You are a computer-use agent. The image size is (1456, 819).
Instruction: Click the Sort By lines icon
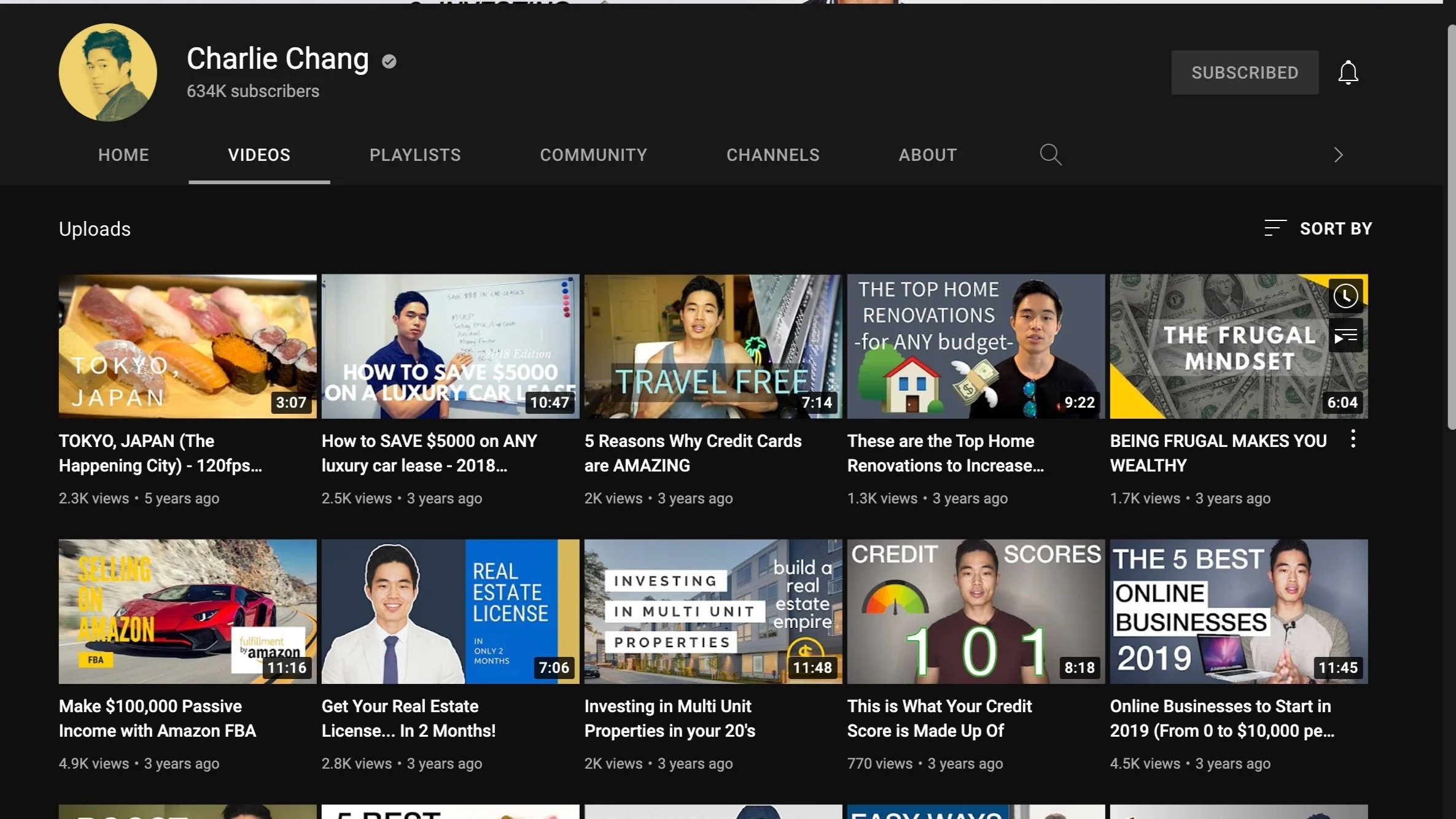[x=1275, y=228]
